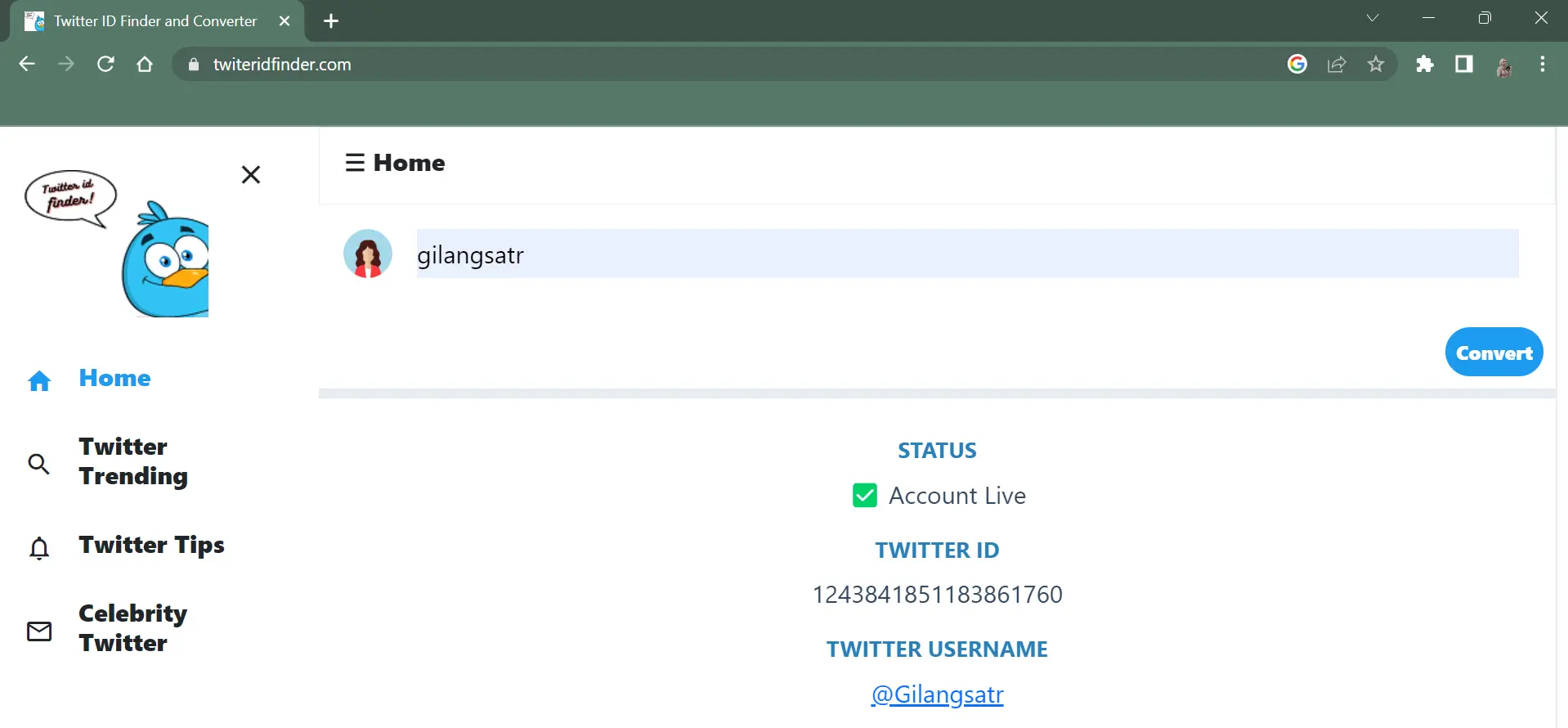
Task: Open Celebrity Twitter from the sidebar
Action: (133, 628)
